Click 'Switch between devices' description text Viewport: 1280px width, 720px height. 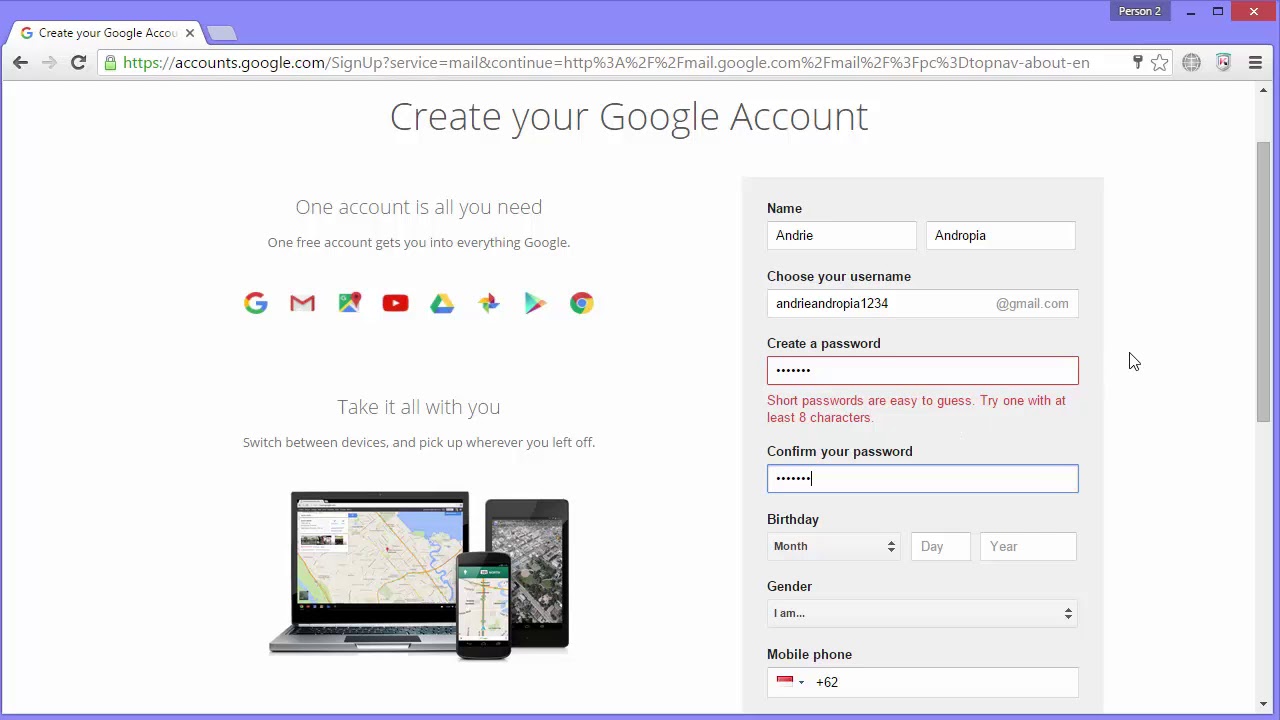click(419, 442)
